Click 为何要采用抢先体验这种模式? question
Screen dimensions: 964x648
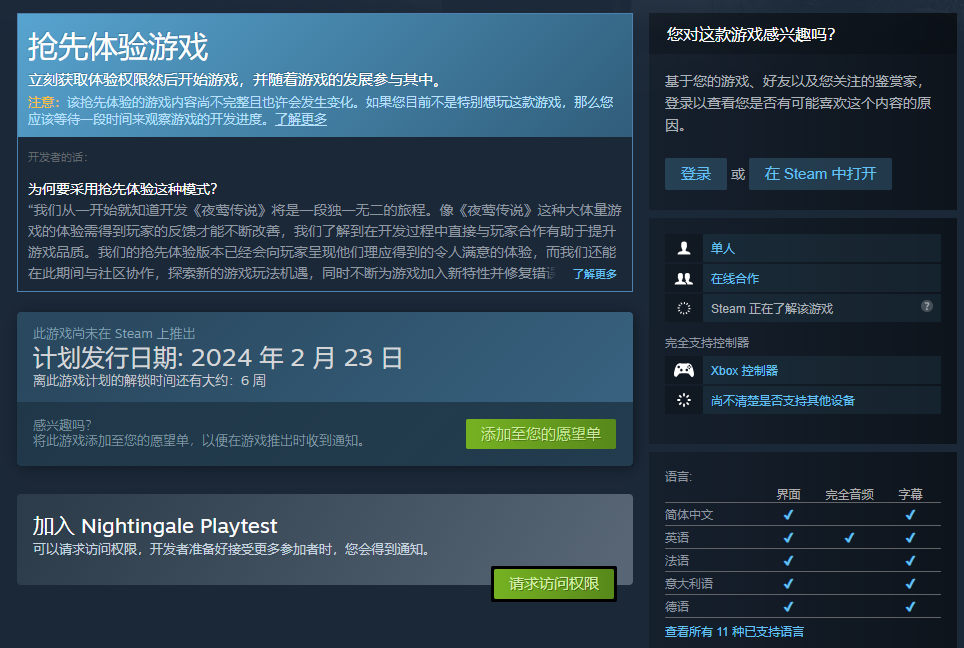point(122,189)
